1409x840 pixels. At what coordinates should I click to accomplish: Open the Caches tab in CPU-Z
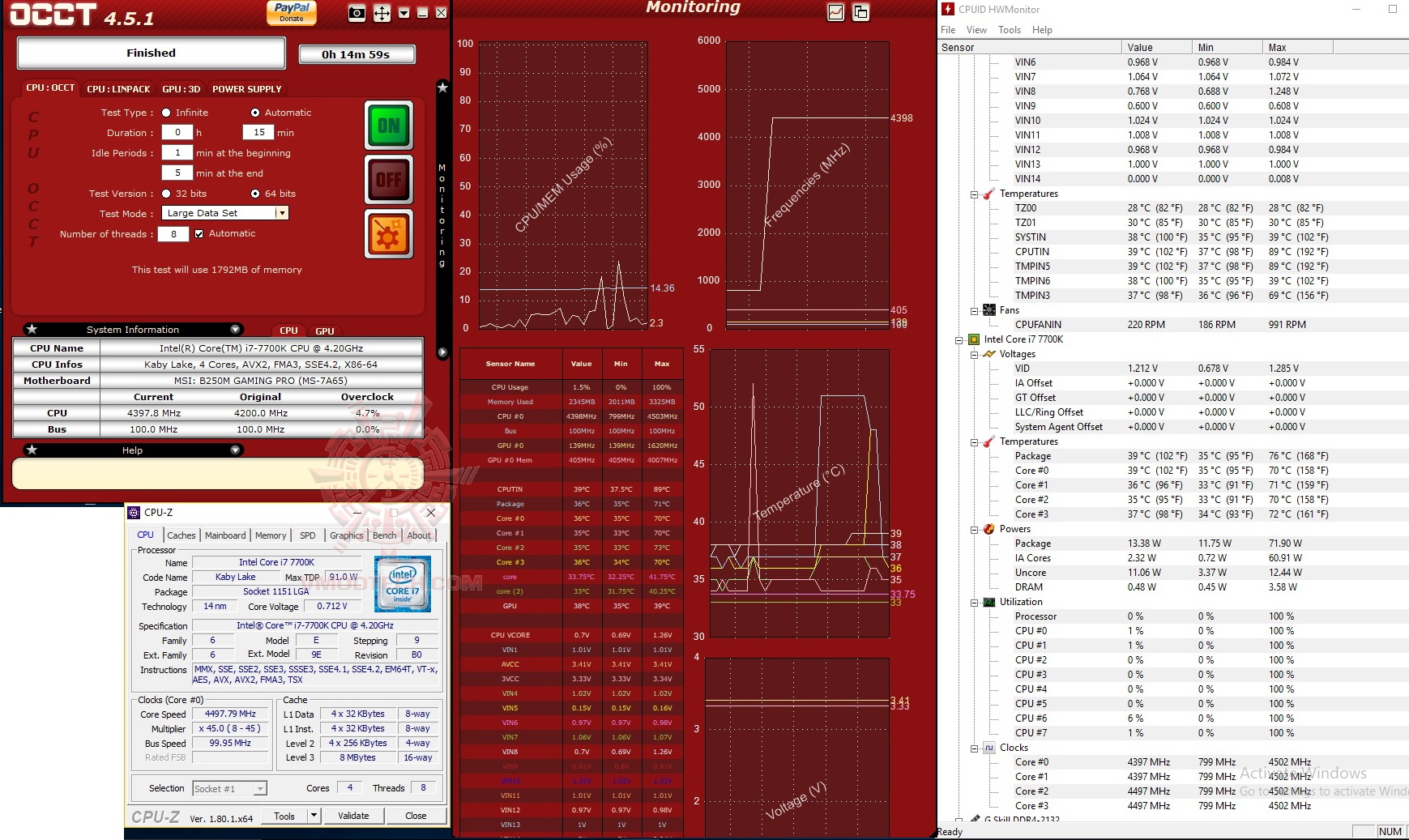click(x=181, y=535)
